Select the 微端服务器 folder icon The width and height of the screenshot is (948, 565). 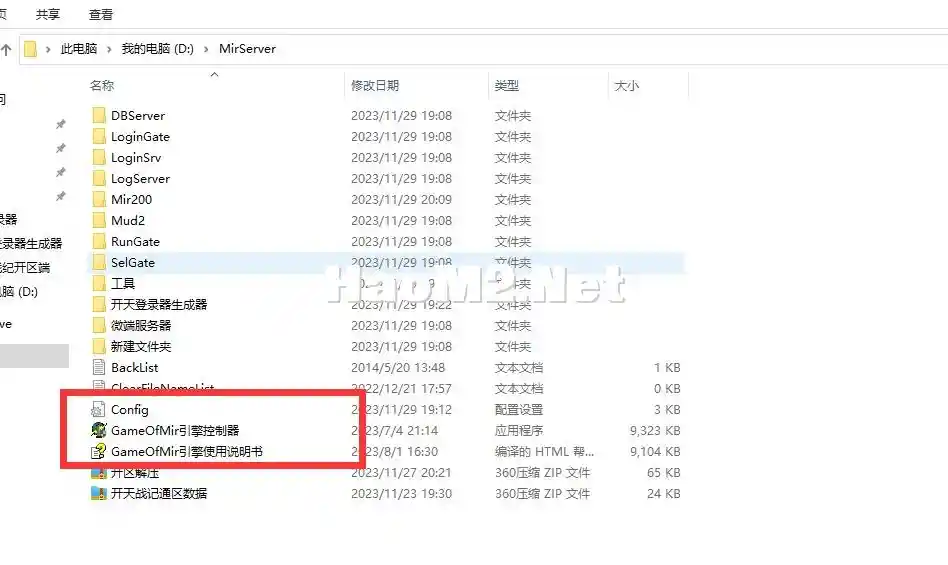coord(99,326)
